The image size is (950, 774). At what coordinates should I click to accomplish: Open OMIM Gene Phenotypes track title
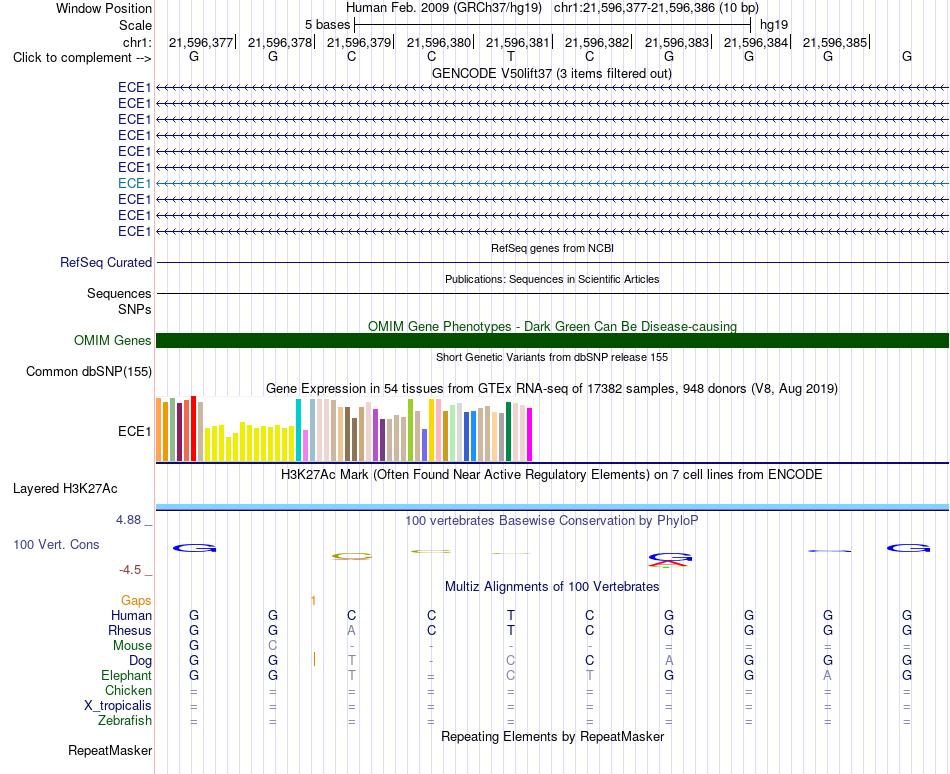click(x=552, y=326)
